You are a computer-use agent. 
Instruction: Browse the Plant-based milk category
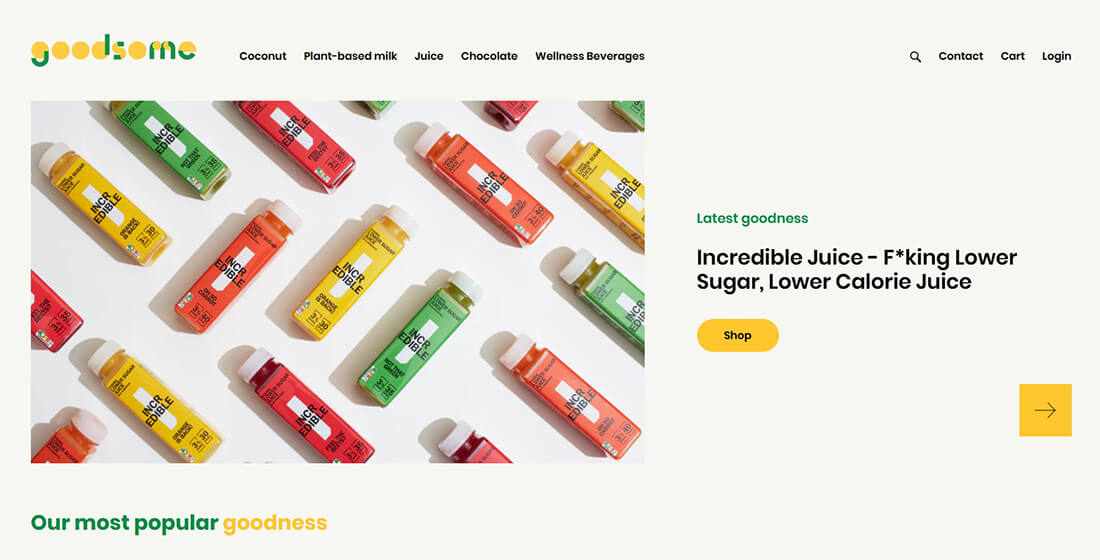coord(350,56)
